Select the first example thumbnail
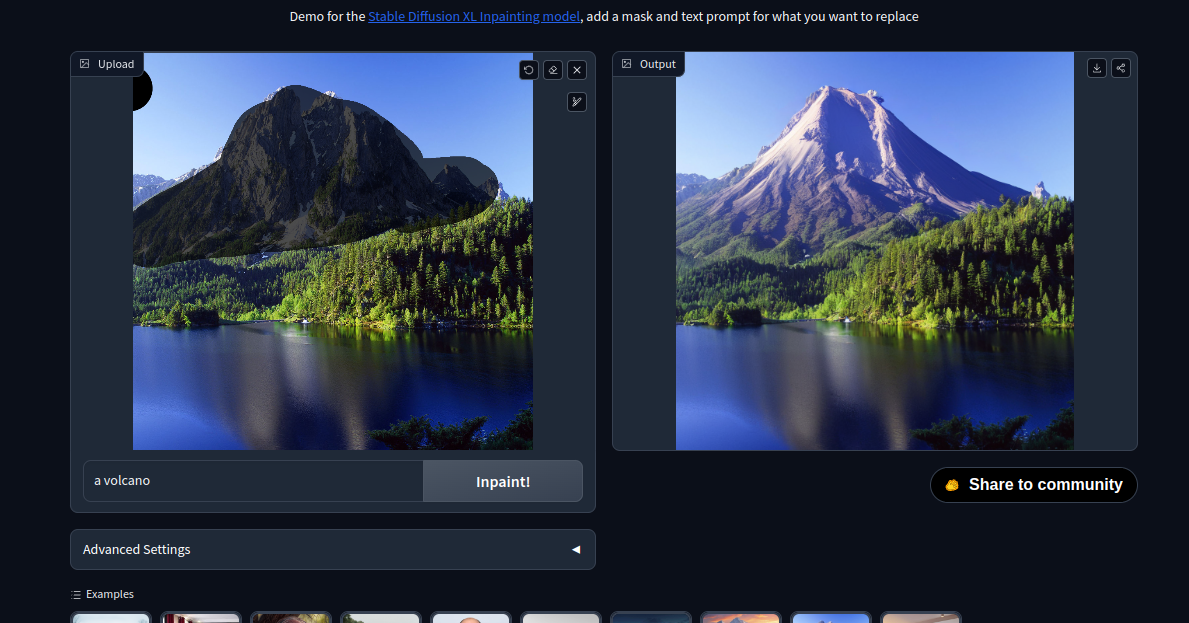Viewport: 1189px width, 623px height. point(111,617)
